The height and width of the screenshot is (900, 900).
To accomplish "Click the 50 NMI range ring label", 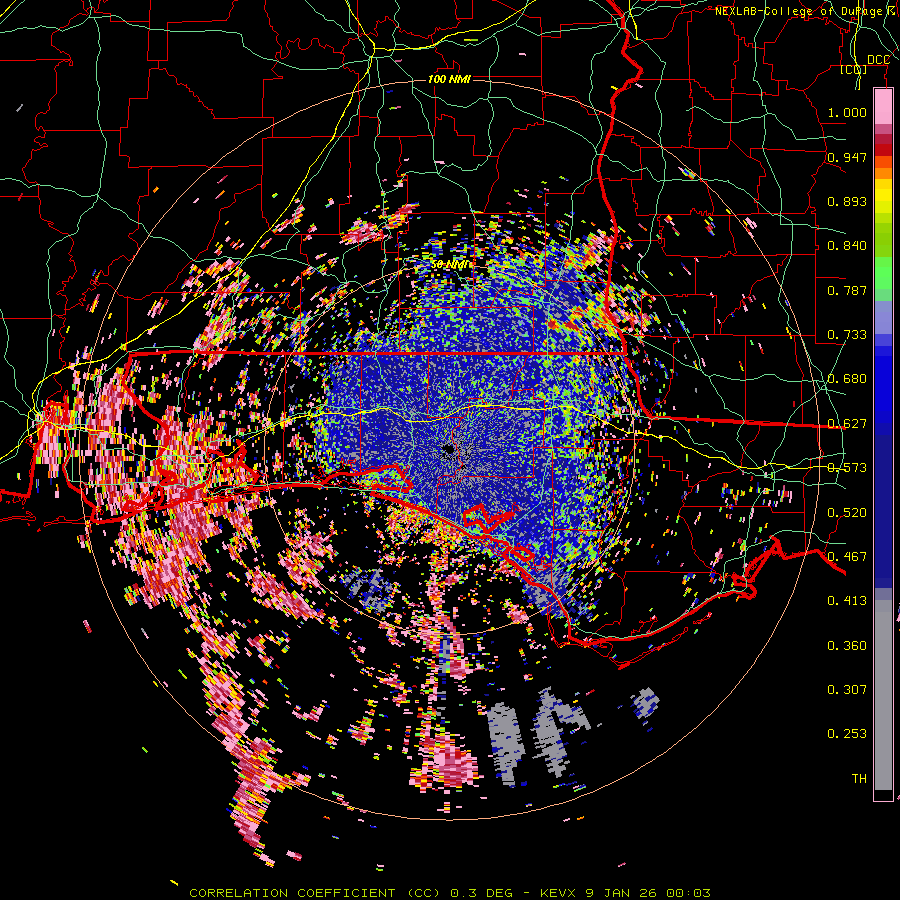I will [451, 265].
